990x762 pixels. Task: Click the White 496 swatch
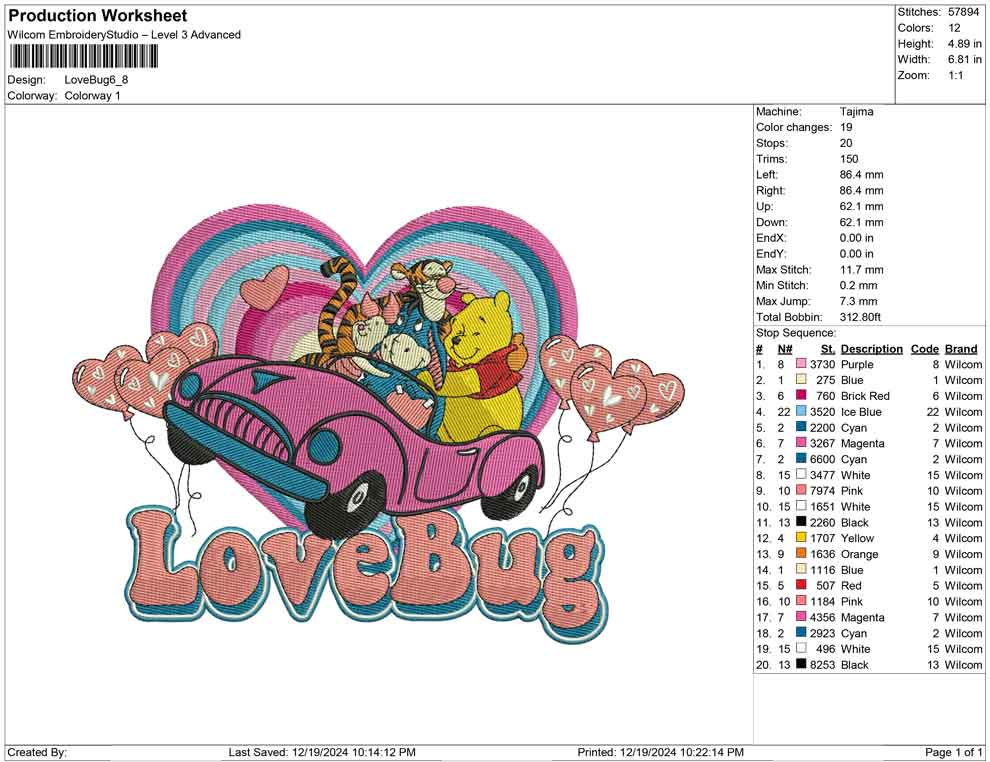[x=801, y=648]
